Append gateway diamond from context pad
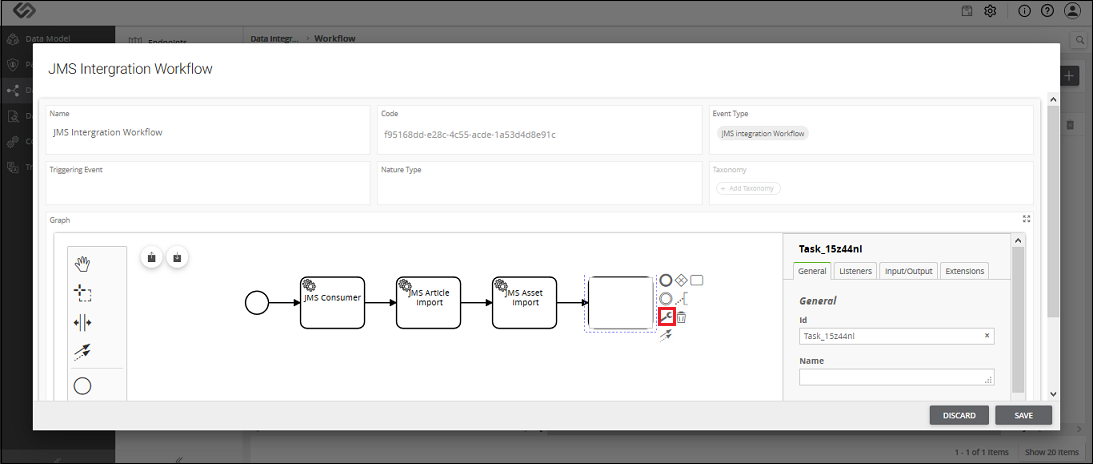The height and width of the screenshot is (464, 1093). pos(681,281)
